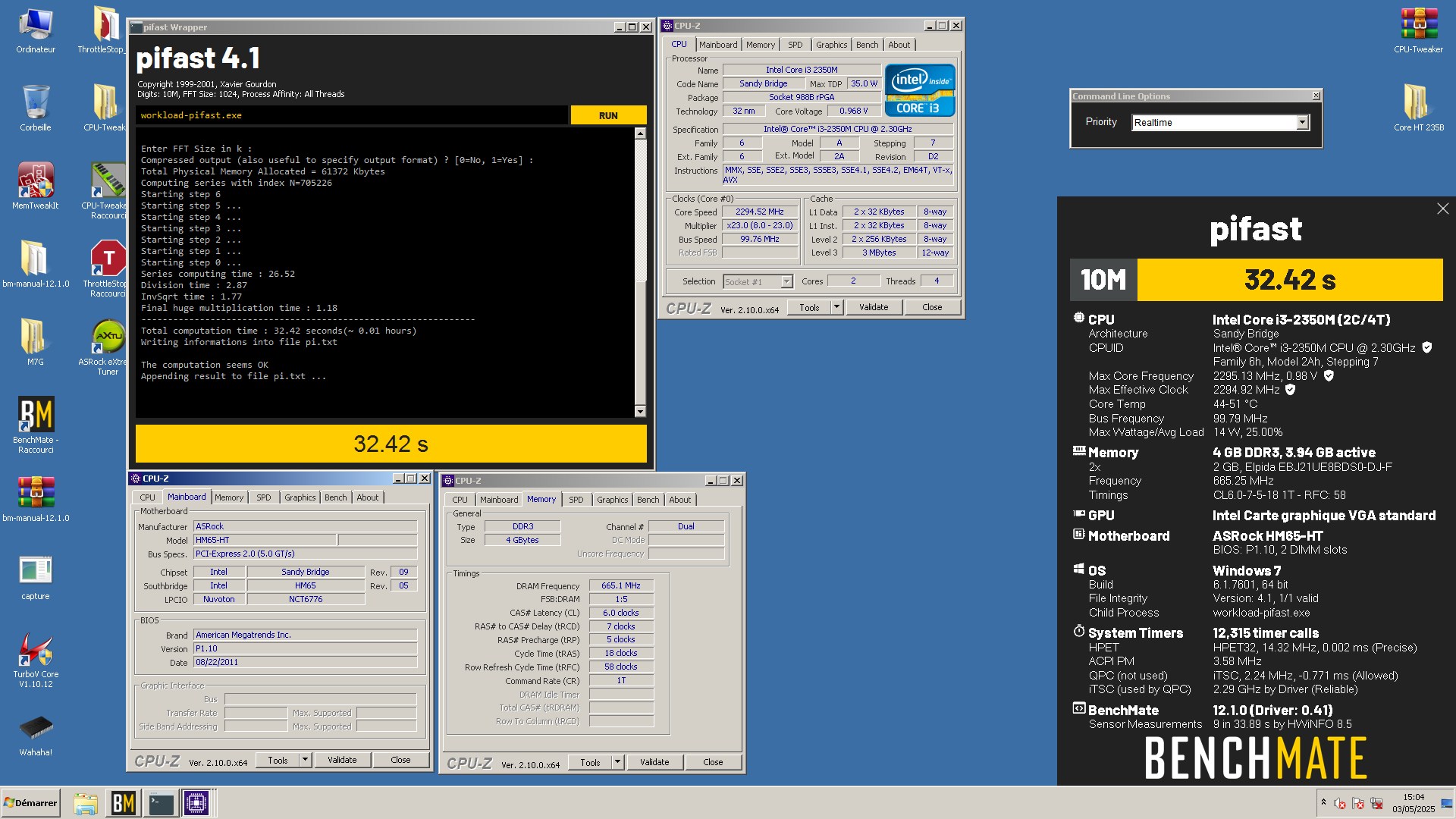Click the BIOS Date 08/22/2011 field
Viewport: 1456px width, 819px height.
305,662
